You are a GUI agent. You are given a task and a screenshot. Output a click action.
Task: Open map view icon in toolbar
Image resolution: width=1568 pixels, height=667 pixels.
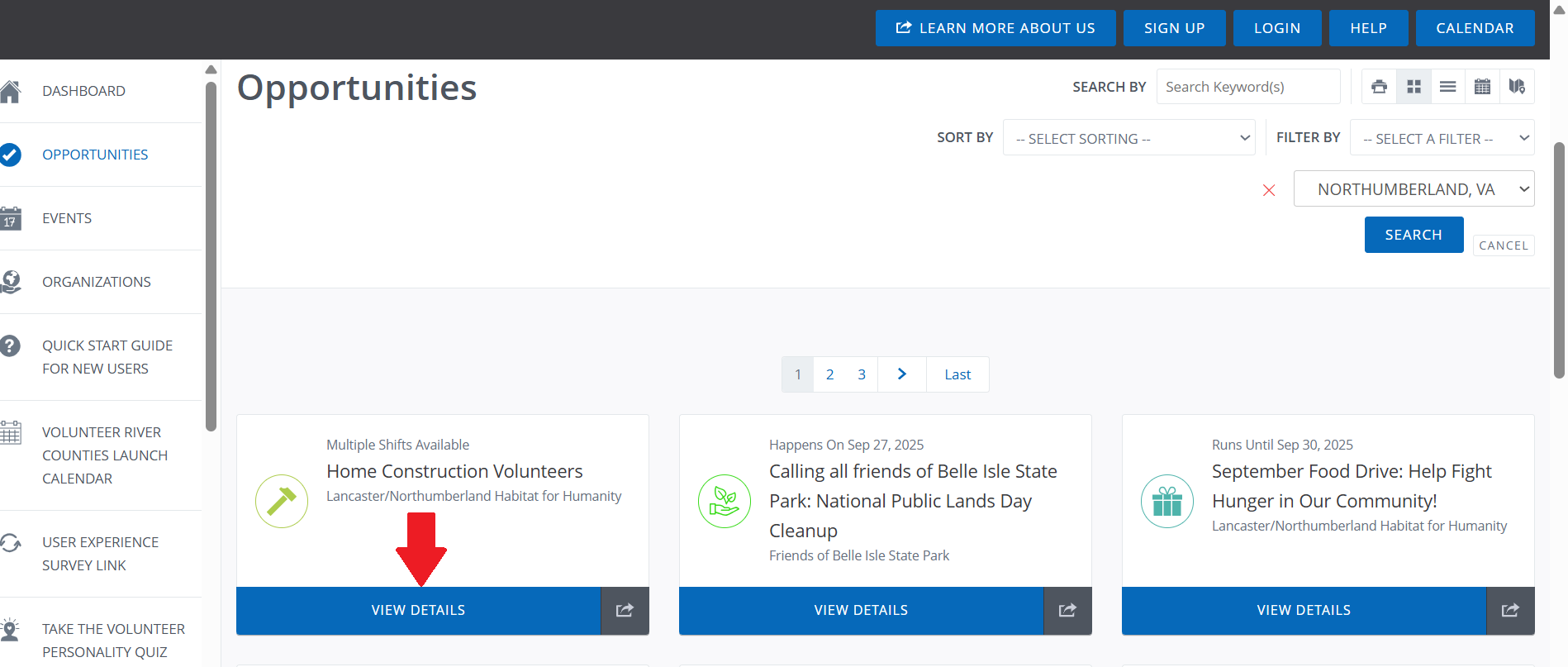click(x=1517, y=87)
